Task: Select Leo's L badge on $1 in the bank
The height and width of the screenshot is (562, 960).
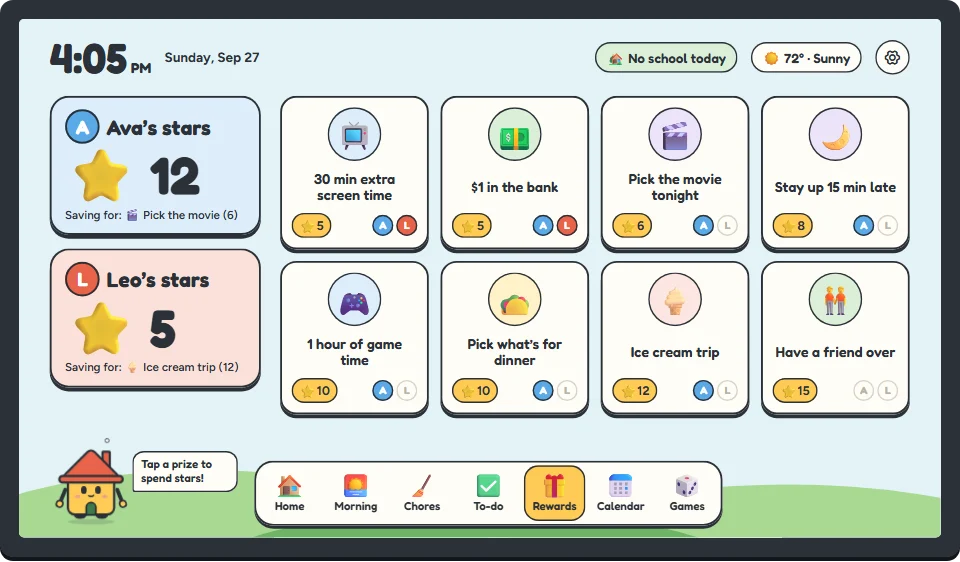Action: [x=567, y=226]
